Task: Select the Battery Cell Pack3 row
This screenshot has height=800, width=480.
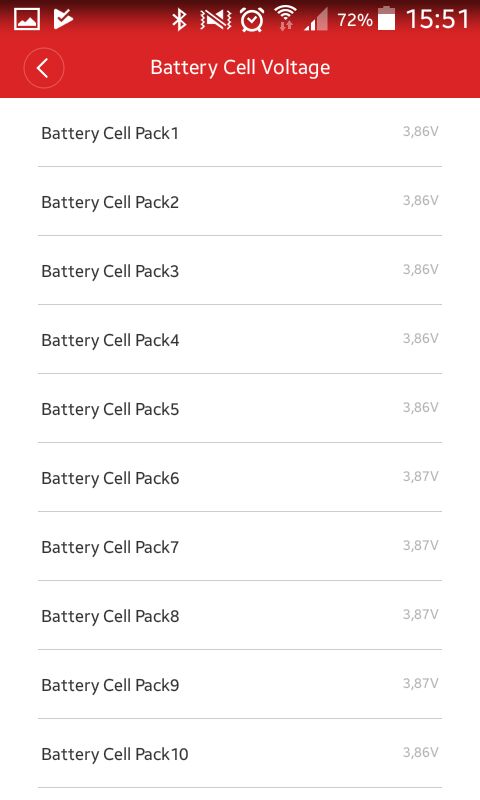Action: pos(240,270)
